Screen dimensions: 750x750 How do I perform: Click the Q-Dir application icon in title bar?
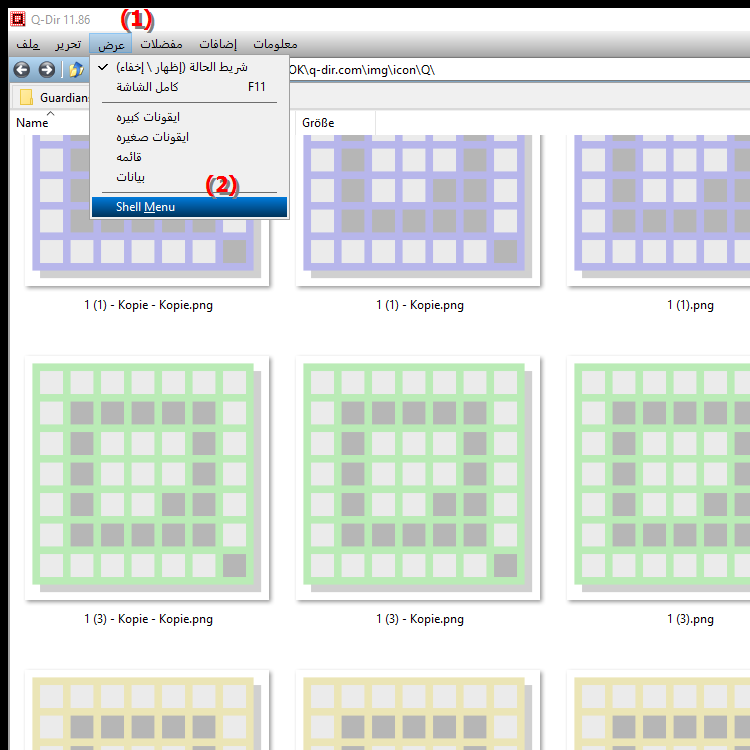coord(18,19)
